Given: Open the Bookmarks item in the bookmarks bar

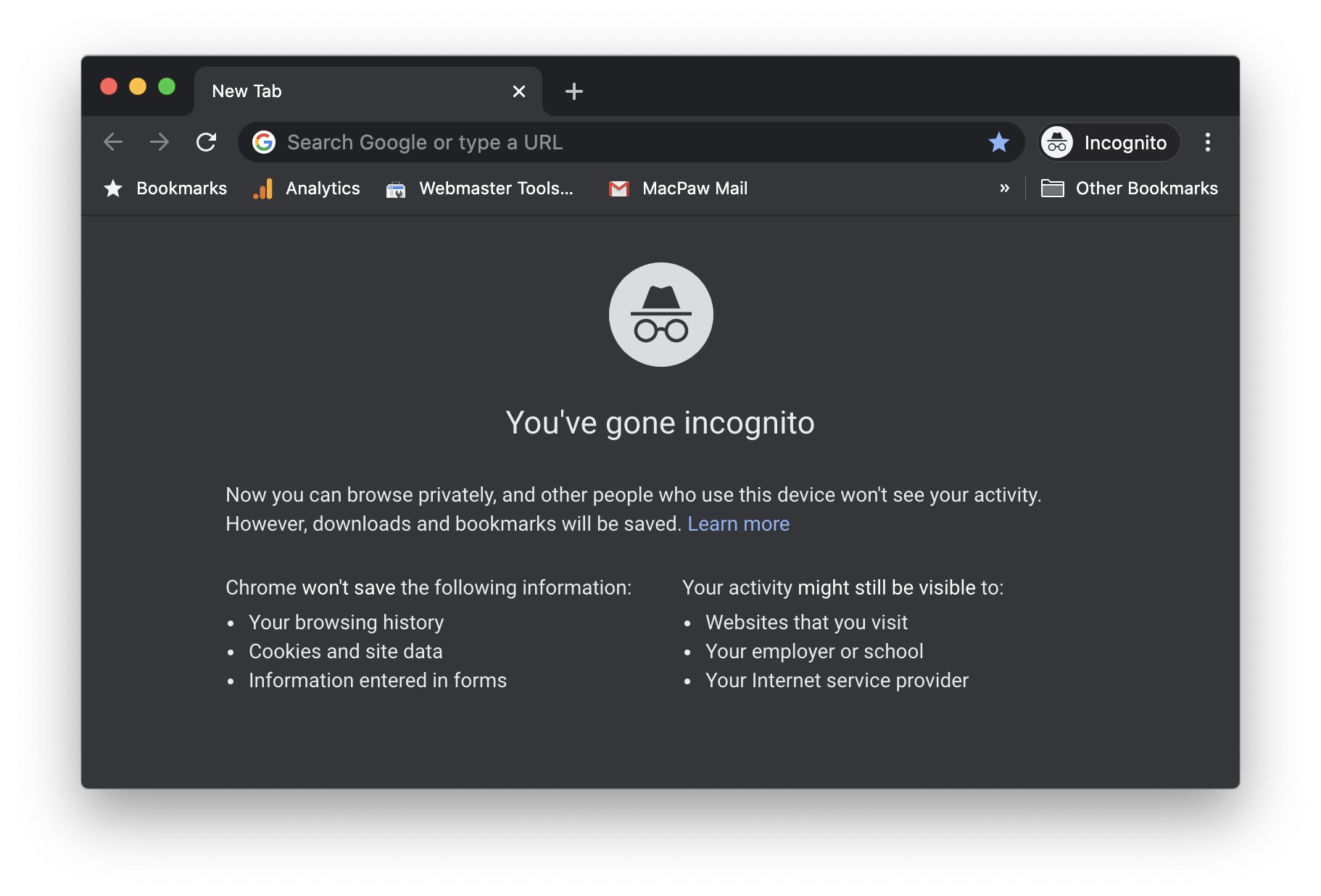Looking at the screenshot, I should point(165,188).
